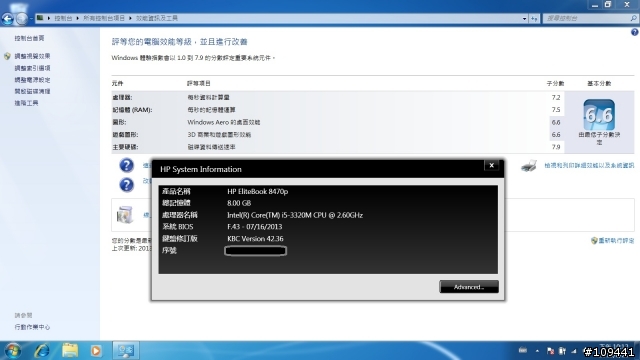Open the Windows Start button
The height and width of the screenshot is (360, 640).
(13, 351)
